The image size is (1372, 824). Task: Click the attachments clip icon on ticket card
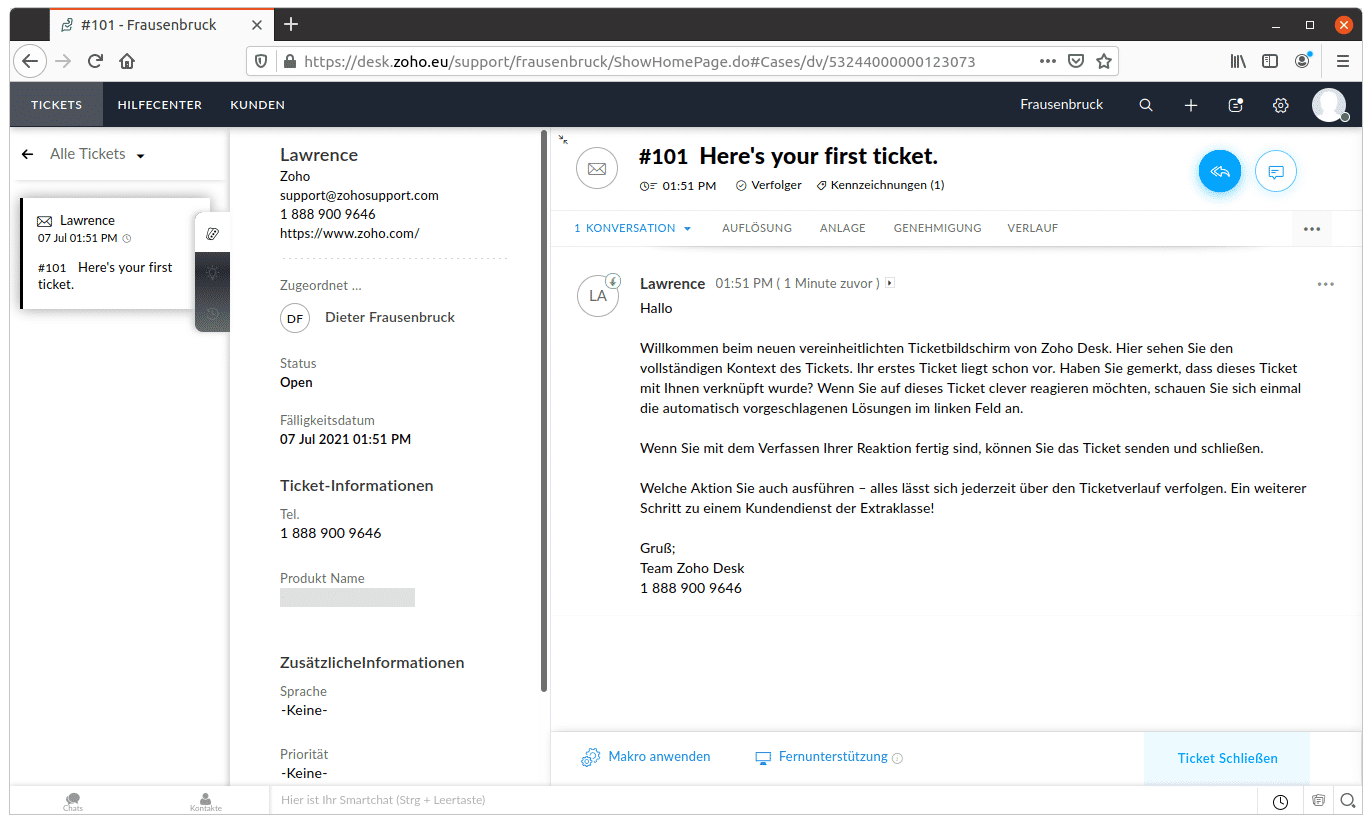coord(212,233)
